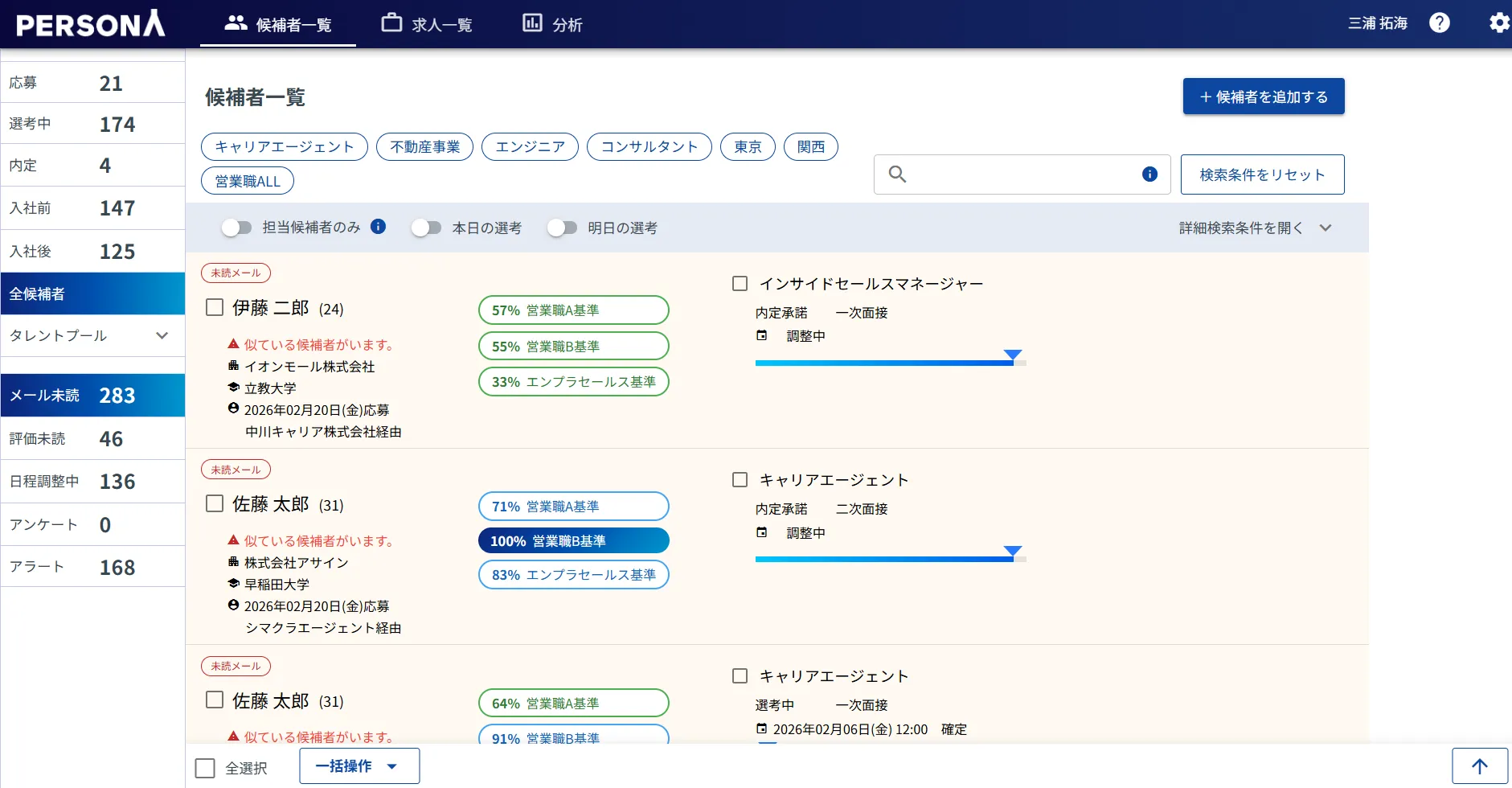Click the info icon inside the search field
This screenshot has height=788, width=1512.
point(1149,174)
